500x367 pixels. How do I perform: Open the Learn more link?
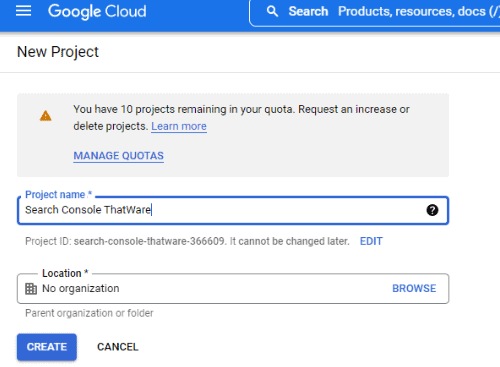pos(179,126)
